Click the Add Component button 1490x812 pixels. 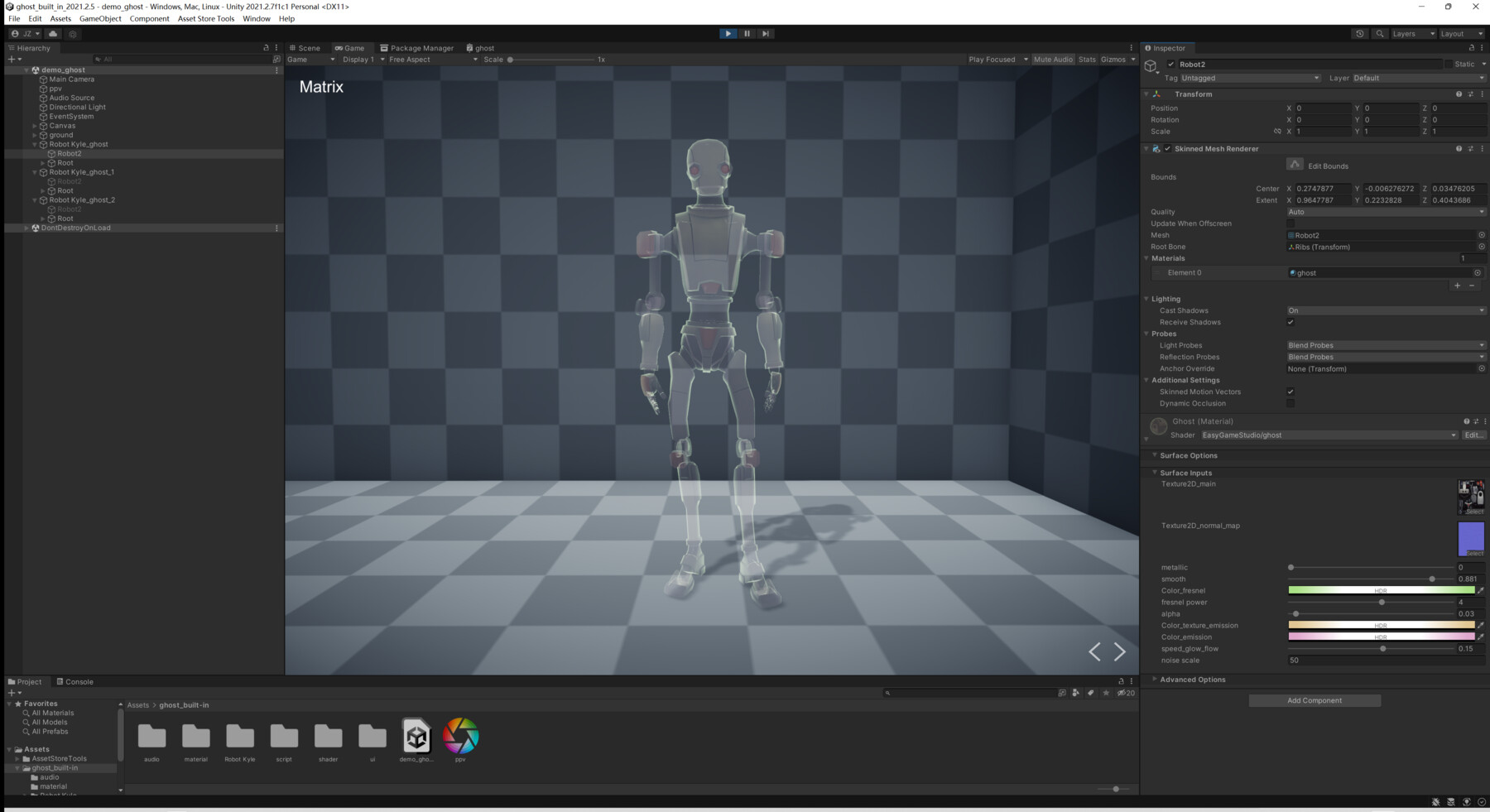point(1315,700)
